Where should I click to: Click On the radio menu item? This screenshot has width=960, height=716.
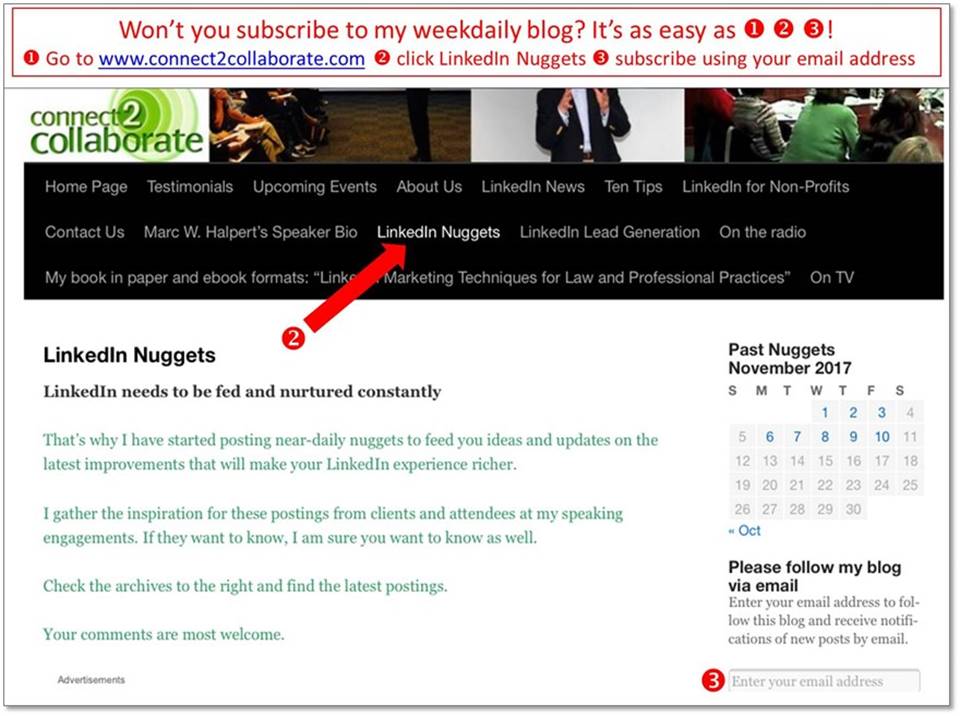pos(762,232)
